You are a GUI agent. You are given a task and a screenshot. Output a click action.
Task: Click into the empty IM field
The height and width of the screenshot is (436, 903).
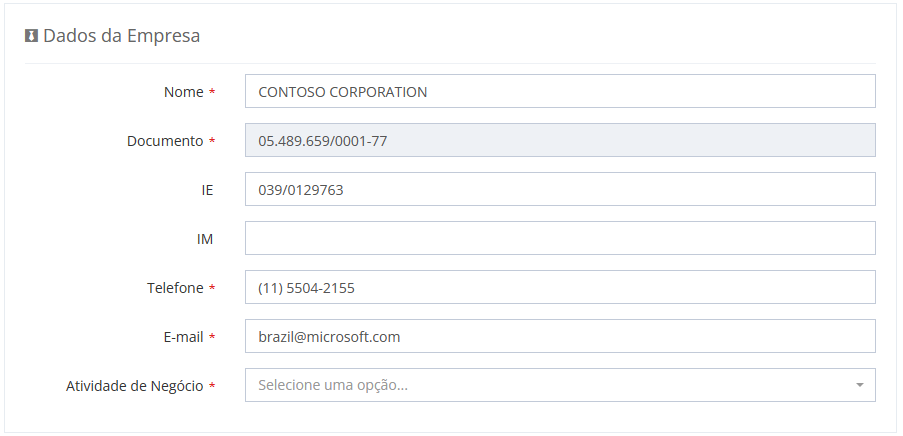tap(560, 238)
